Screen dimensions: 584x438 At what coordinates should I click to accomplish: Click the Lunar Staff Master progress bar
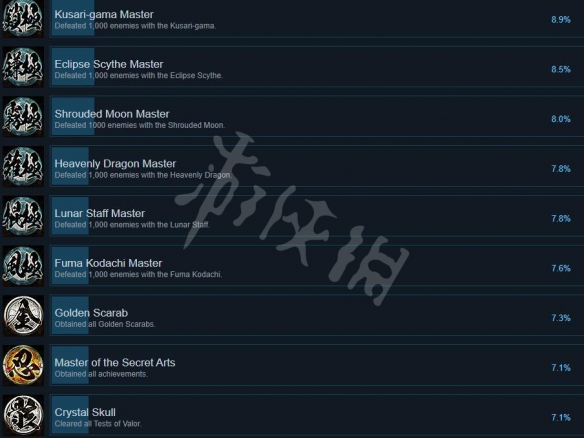[70, 216]
